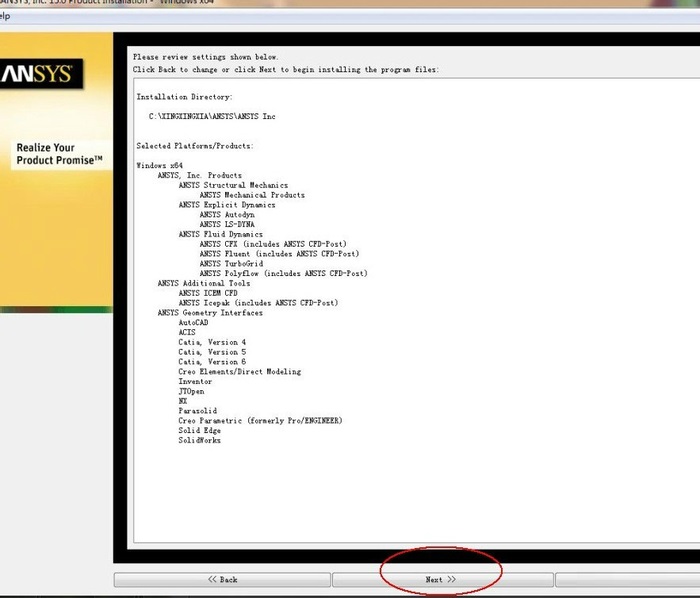Viewport: 700px width, 598px height.
Task: Open the Help menu
Action: pos(4,16)
